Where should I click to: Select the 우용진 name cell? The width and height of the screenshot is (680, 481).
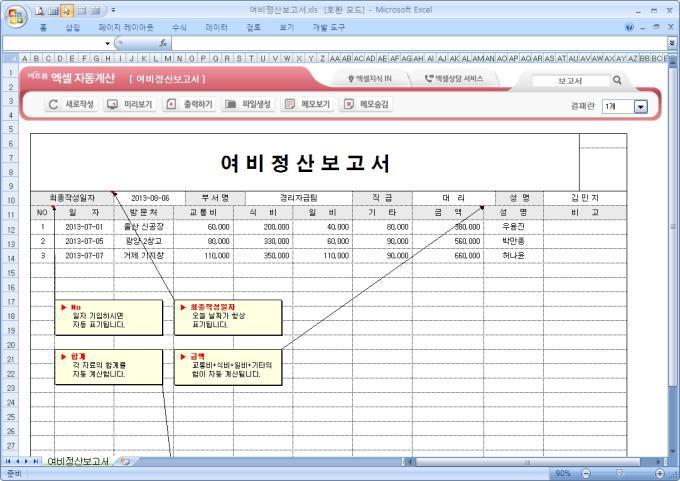[513, 226]
